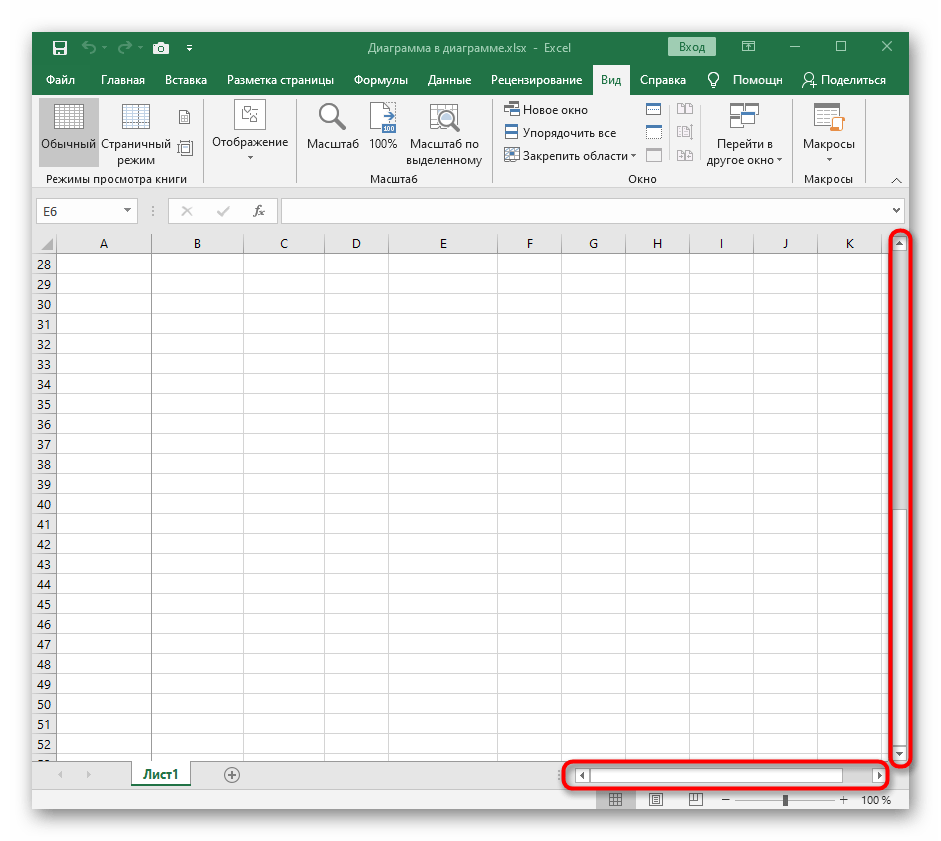This screenshot has width=941, height=841.
Task: Click the horizontal scrollbar left arrow
Action: click(582, 775)
